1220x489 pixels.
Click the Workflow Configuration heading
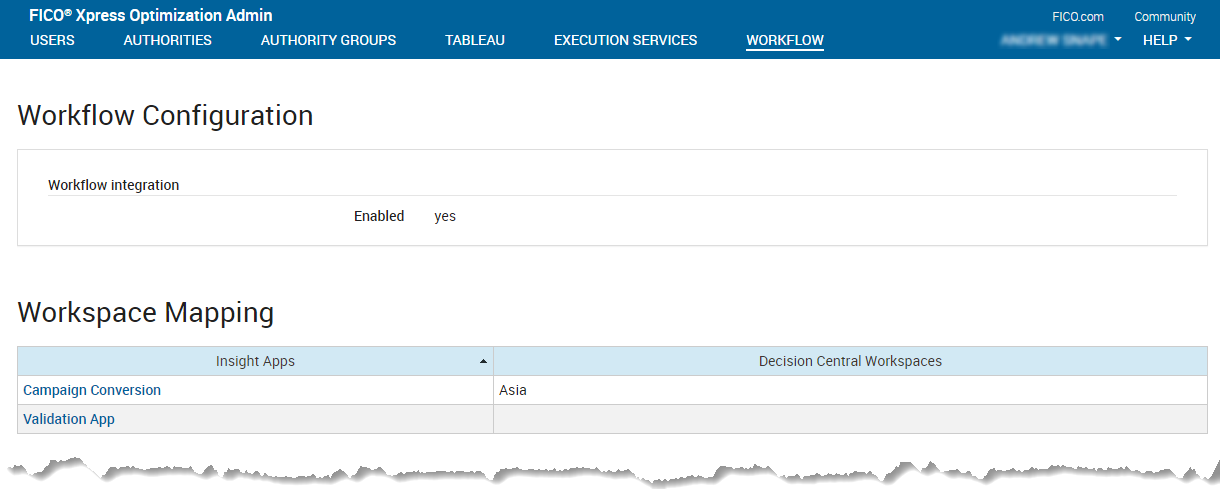[166, 115]
